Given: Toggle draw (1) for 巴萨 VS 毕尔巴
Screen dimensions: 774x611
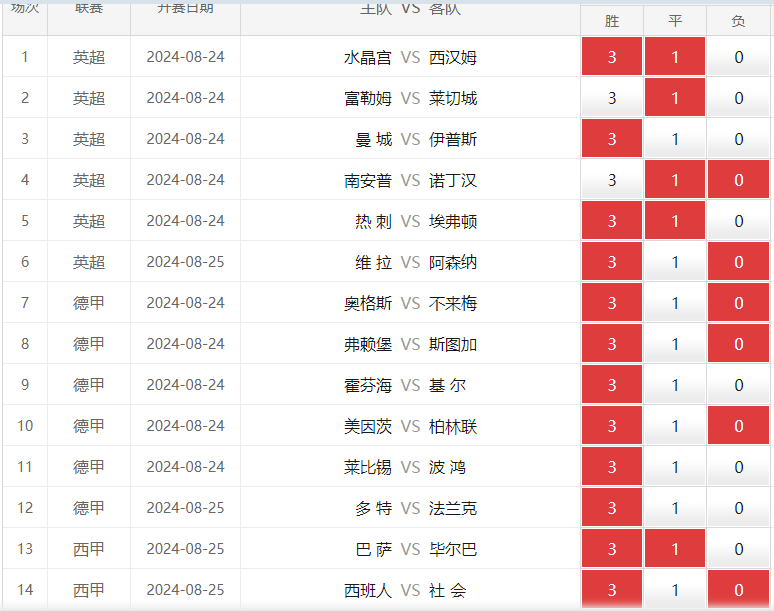Looking at the screenshot, I should click(675, 548).
